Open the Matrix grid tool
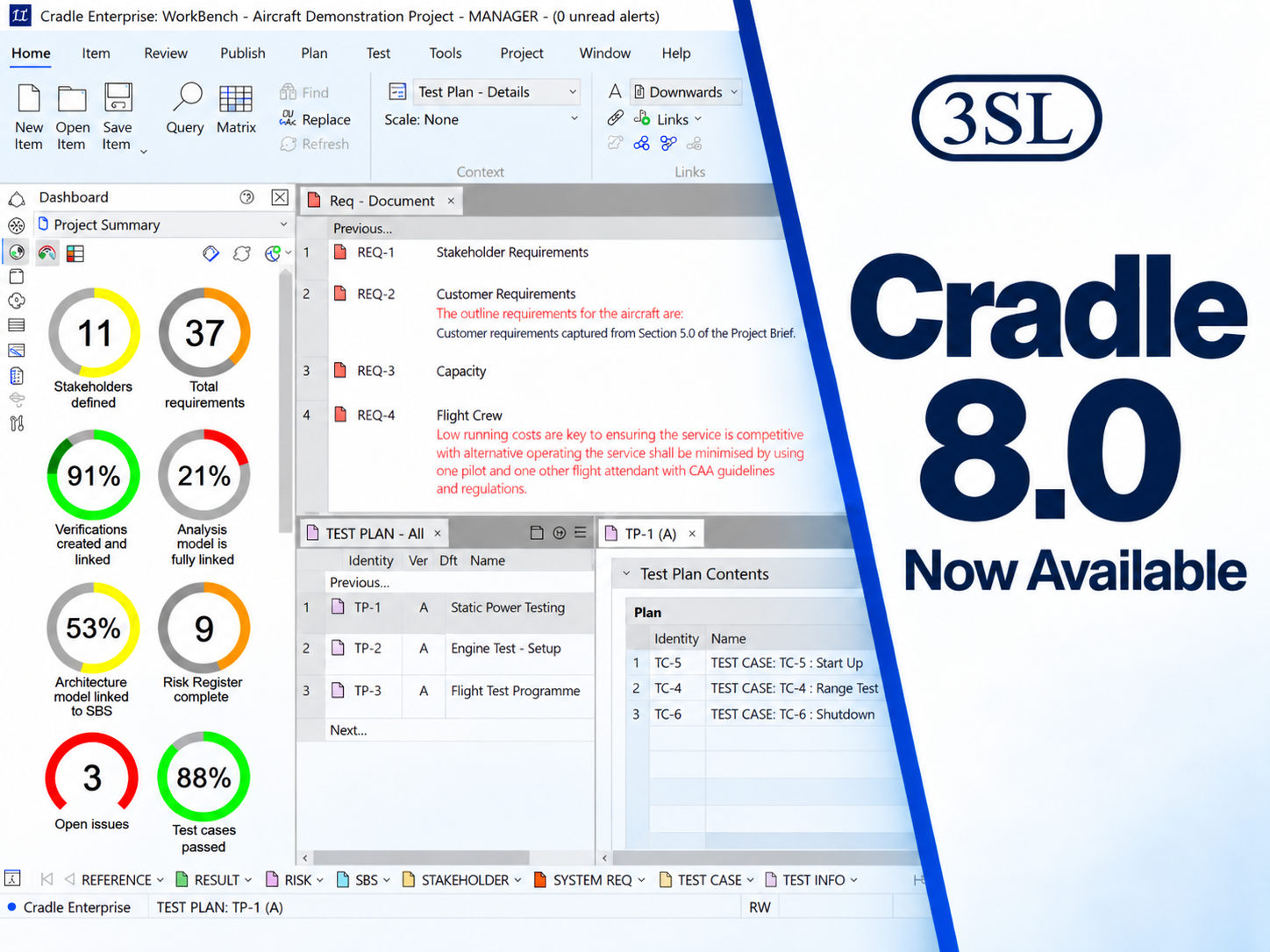Screen dimensions: 1270x952 point(236,98)
